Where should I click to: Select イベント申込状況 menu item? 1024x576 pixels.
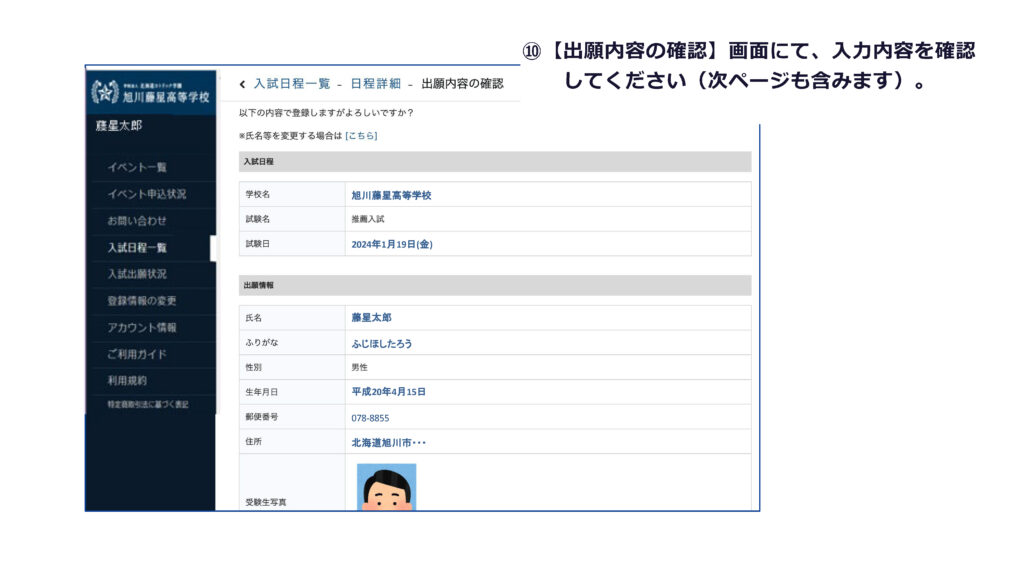tap(146, 194)
